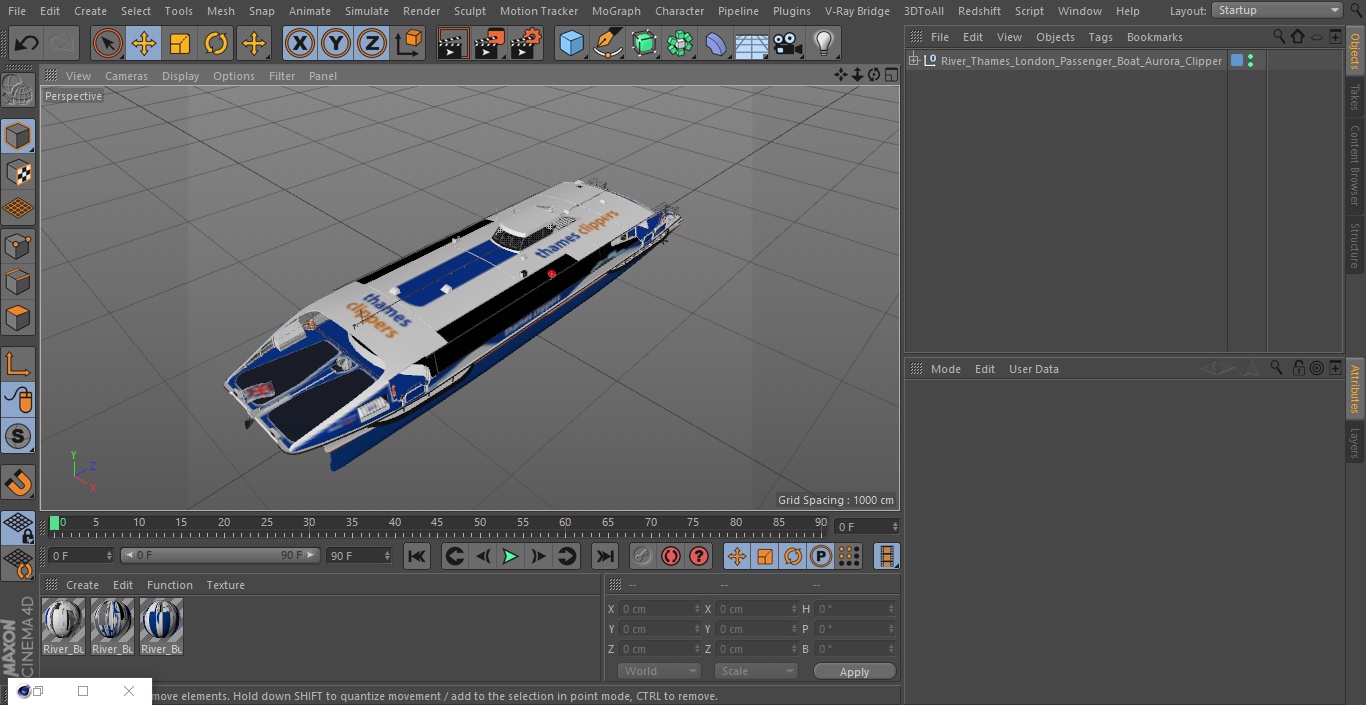
Task: Open the Attributes vertical tab
Action: (x=1355, y=389)
